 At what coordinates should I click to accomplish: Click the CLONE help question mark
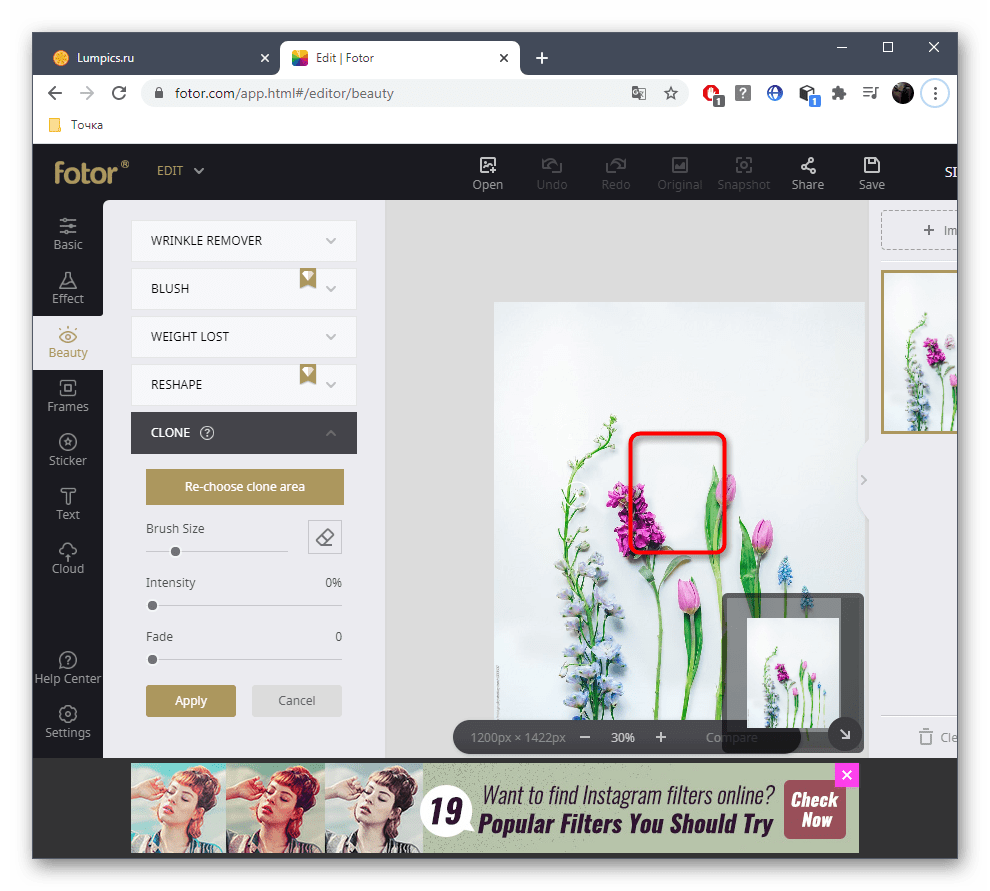pos(207,433)
